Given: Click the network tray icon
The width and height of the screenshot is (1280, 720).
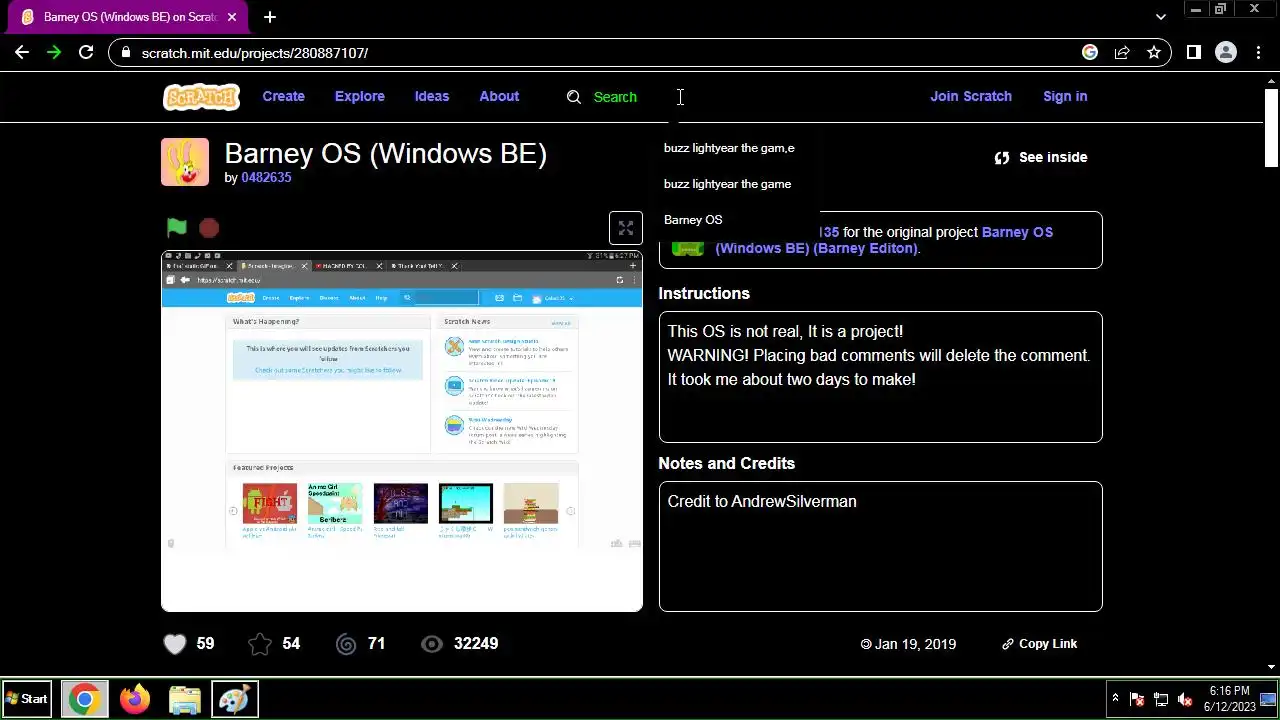Looking at the screenshot, I should 1161,699.
